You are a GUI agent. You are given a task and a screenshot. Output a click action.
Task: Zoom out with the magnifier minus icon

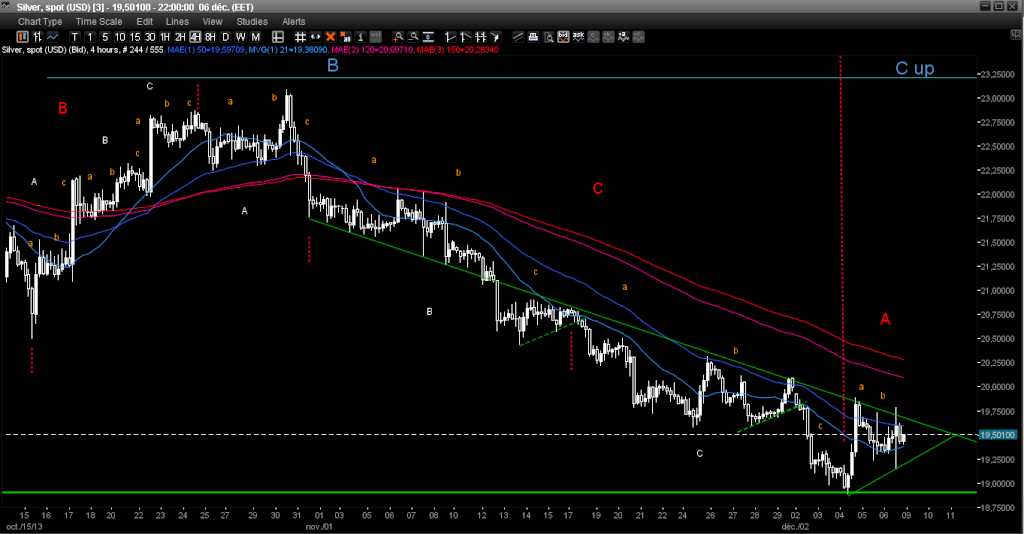pos(413,37)
